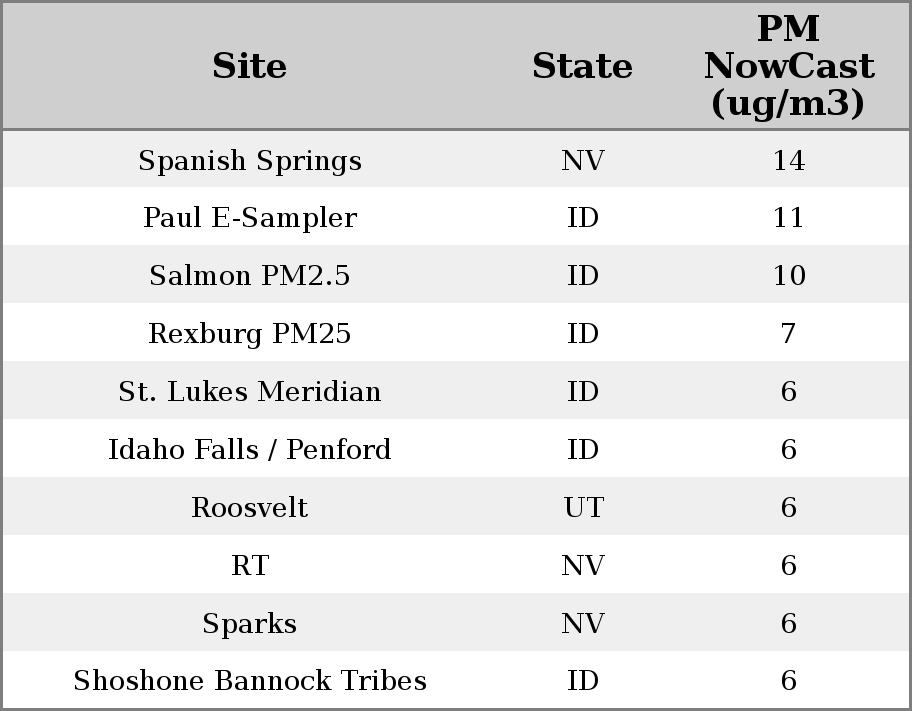The image size is (912, 711).
Task: Click the RT site name
Action: pos(249,566)
